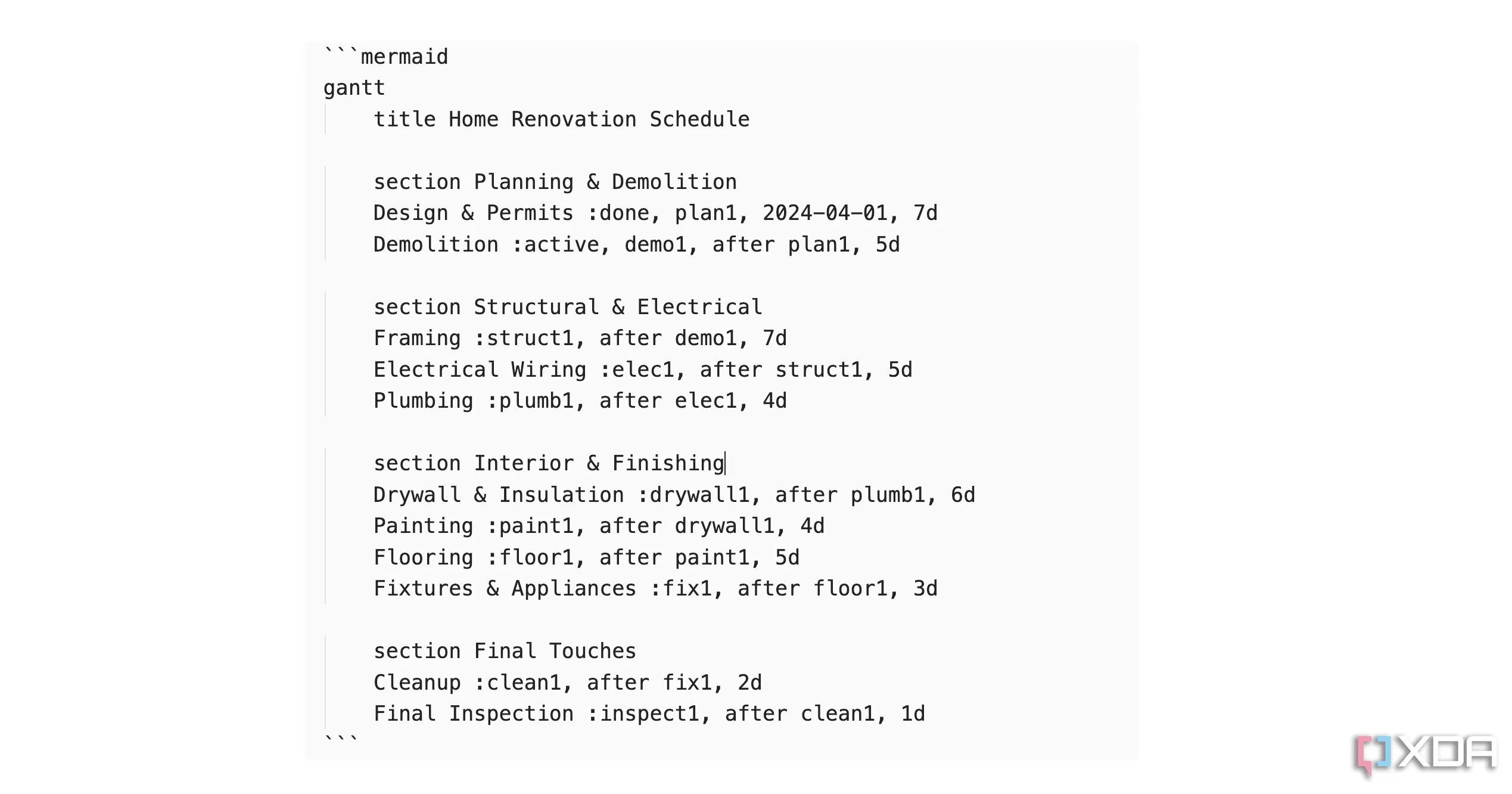Image resolution: width=1512 pixels, height=794 pixels.
Task: Click 'section Final Touches' heading line
Action: (505, 651)
